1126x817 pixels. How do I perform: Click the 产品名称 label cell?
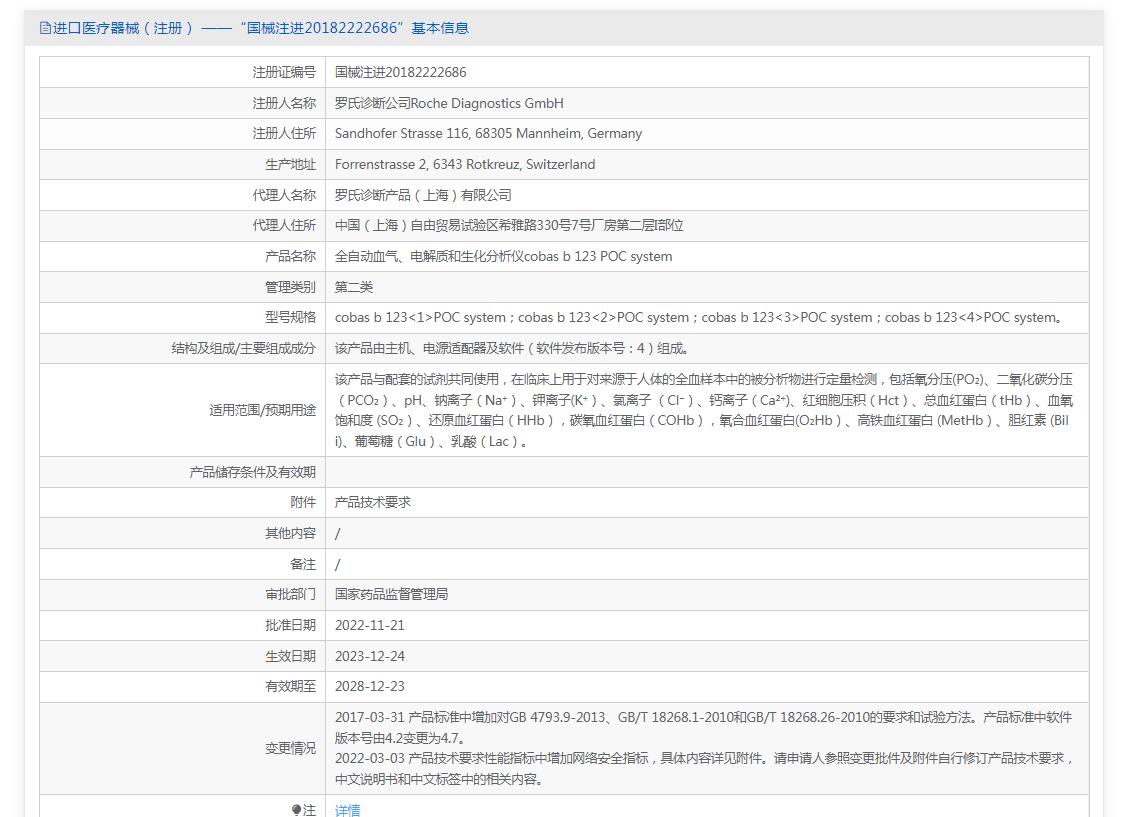pyautogui.click(x=182, y=256)
